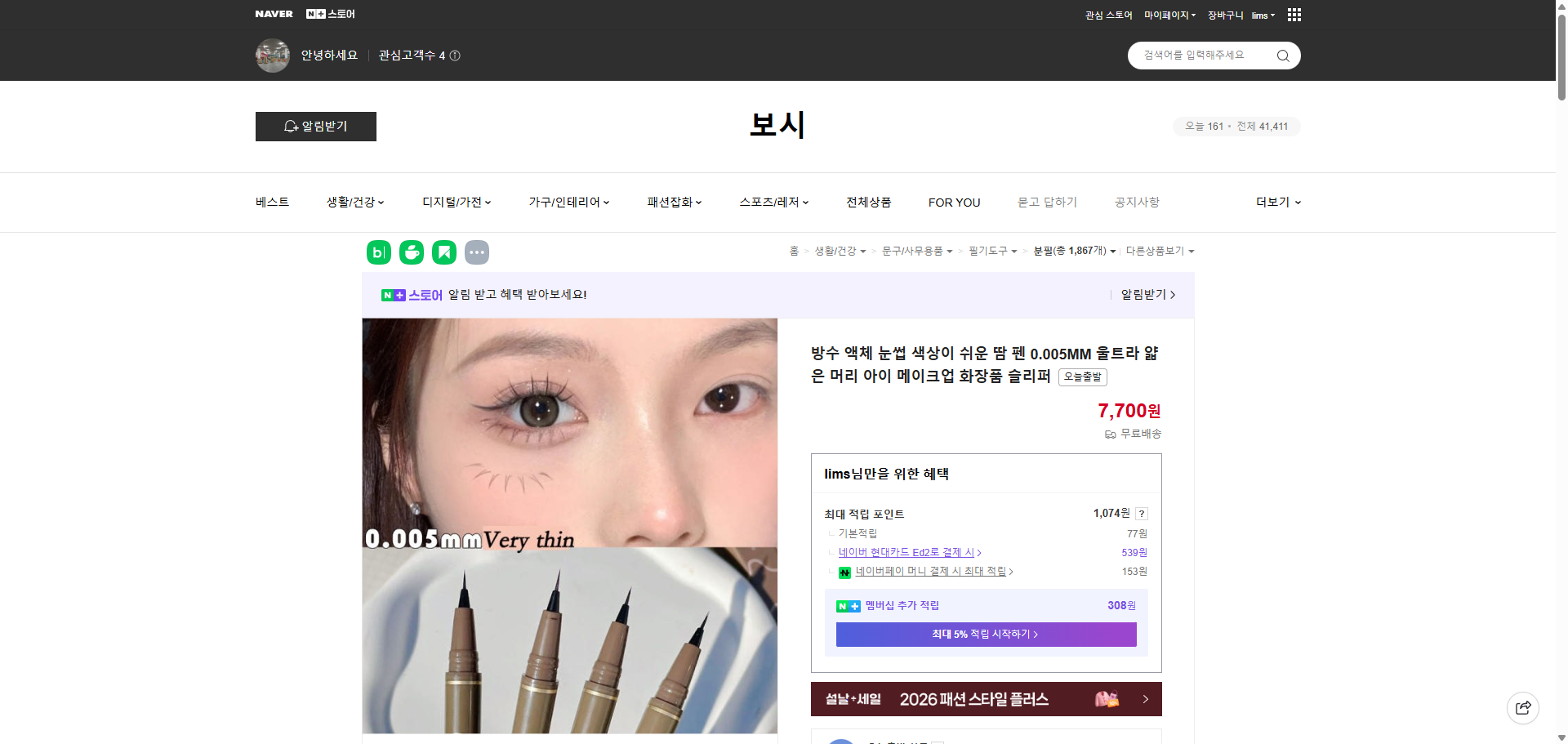This screenshot has width=1568, height=744.
Task: Open the points question mark help icon
Action: pyautogui.click(x=1141, y=513)
